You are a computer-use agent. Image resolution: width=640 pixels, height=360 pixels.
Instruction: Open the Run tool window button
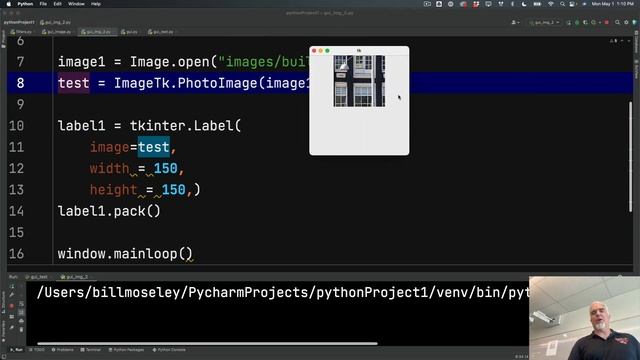(x=16, y=350)
